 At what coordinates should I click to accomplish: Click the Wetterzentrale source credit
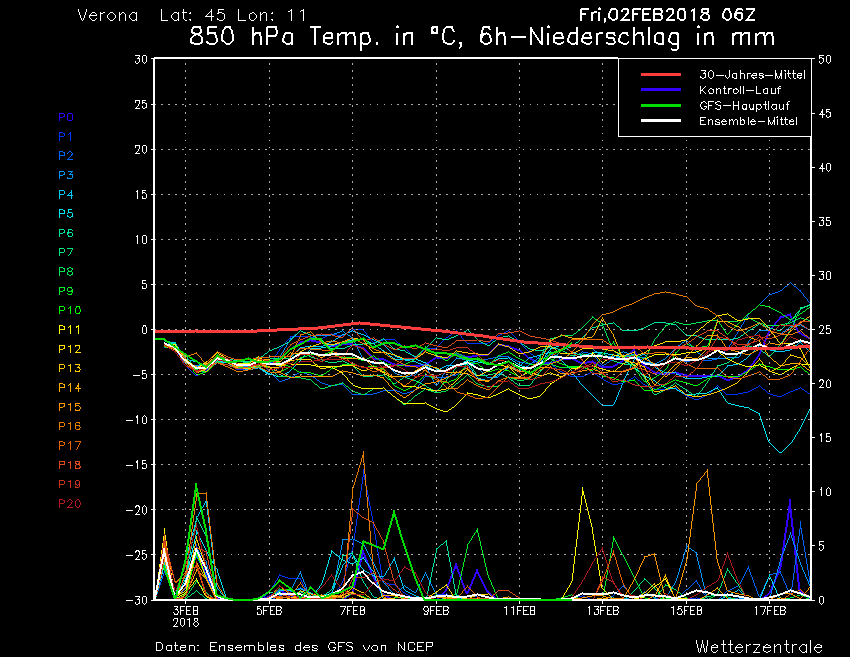click(759, 647)
